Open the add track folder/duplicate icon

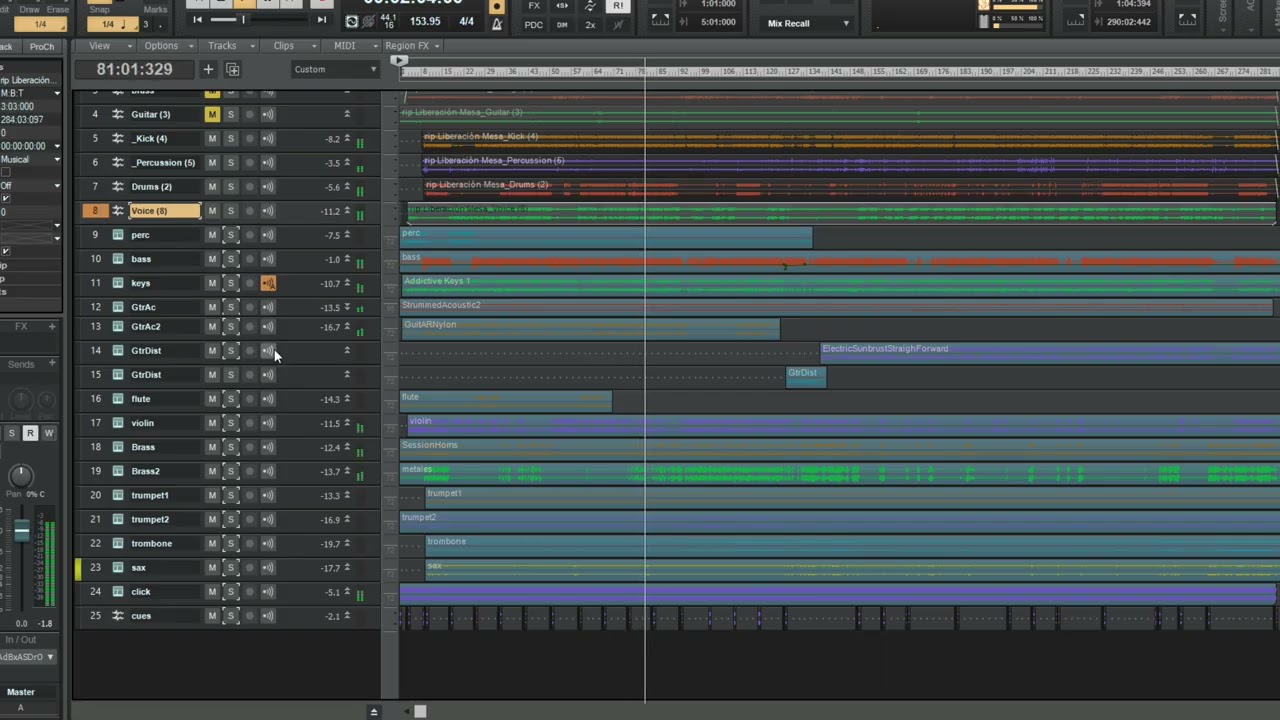pos(233,69)
